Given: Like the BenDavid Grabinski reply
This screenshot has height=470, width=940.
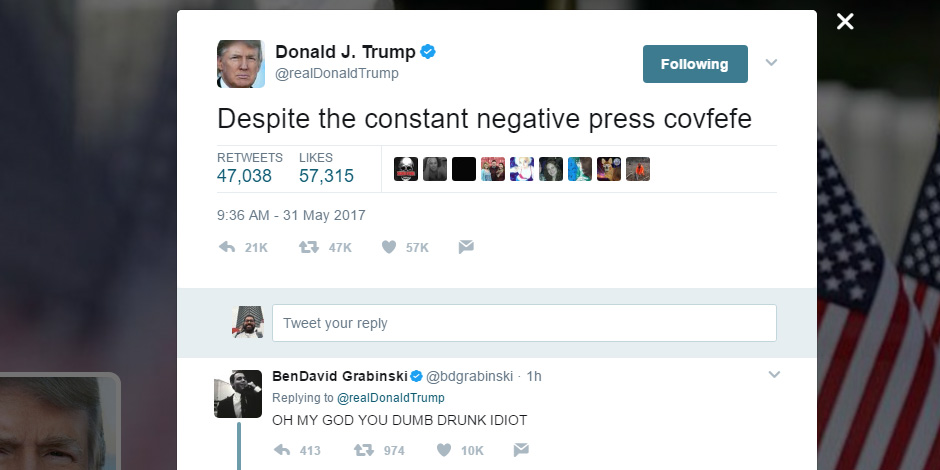Looking at the screenshot, I should 444,450.
